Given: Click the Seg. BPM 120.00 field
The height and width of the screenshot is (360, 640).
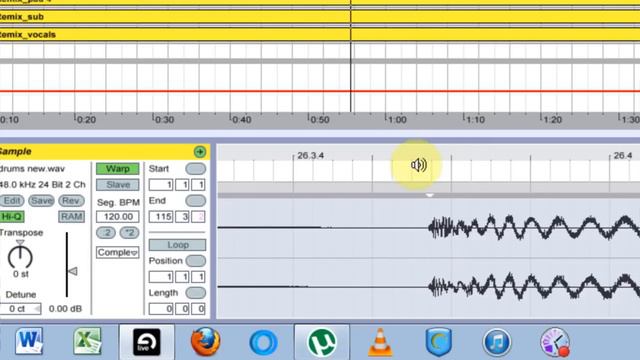Looking at the screenshot, I should (x=118, y=217).
